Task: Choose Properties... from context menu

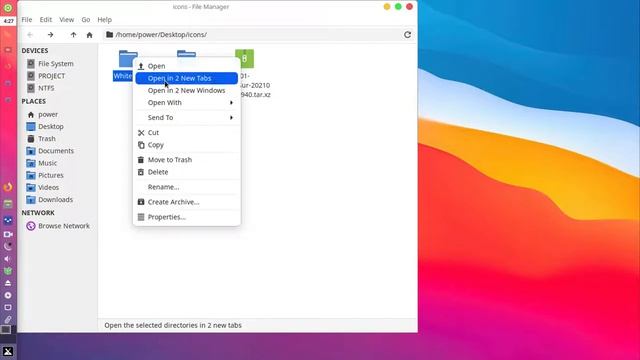Action: (187, 217)
